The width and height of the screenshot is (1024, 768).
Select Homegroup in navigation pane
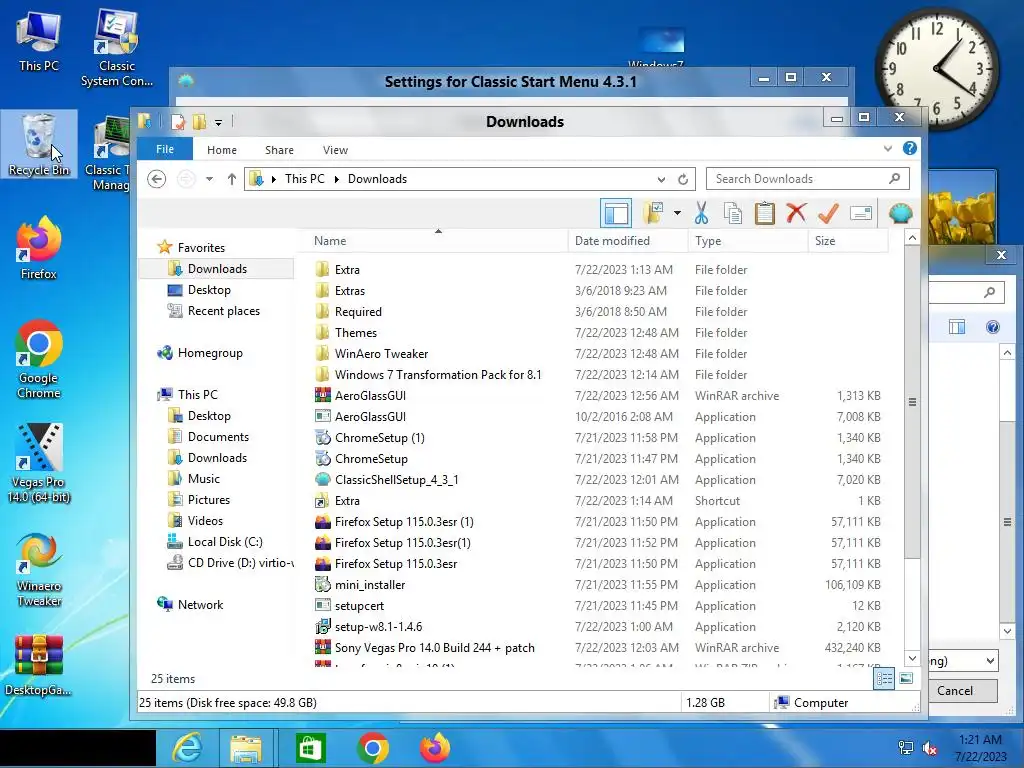(x=210, y=353)
